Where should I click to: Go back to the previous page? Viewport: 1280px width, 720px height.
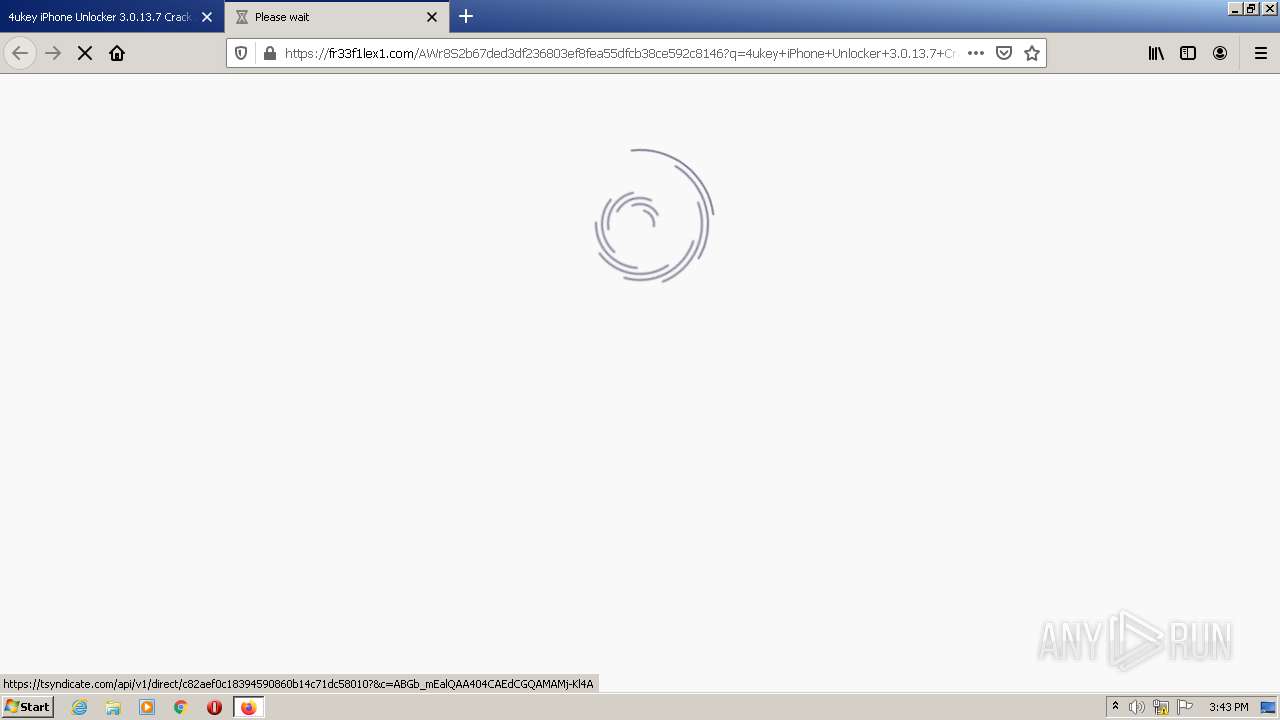20,53
